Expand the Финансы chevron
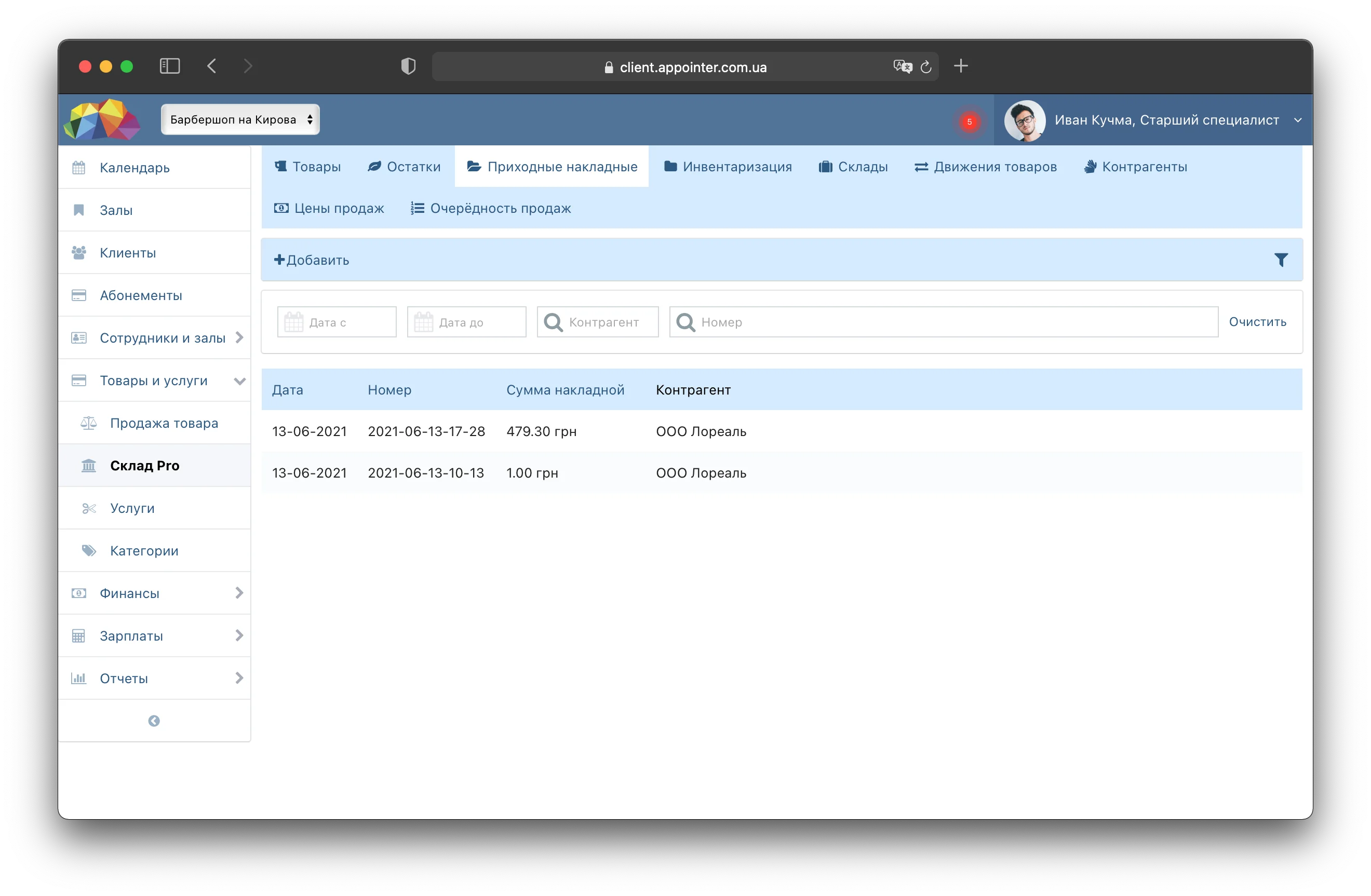 [x=239, y=592]
